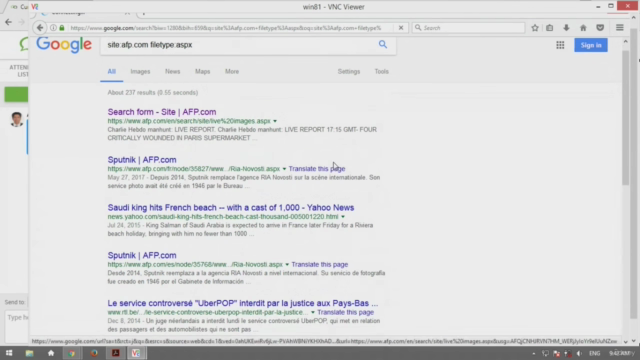
Task: Stop loading with the X in address bar
Action: point(401,28)
